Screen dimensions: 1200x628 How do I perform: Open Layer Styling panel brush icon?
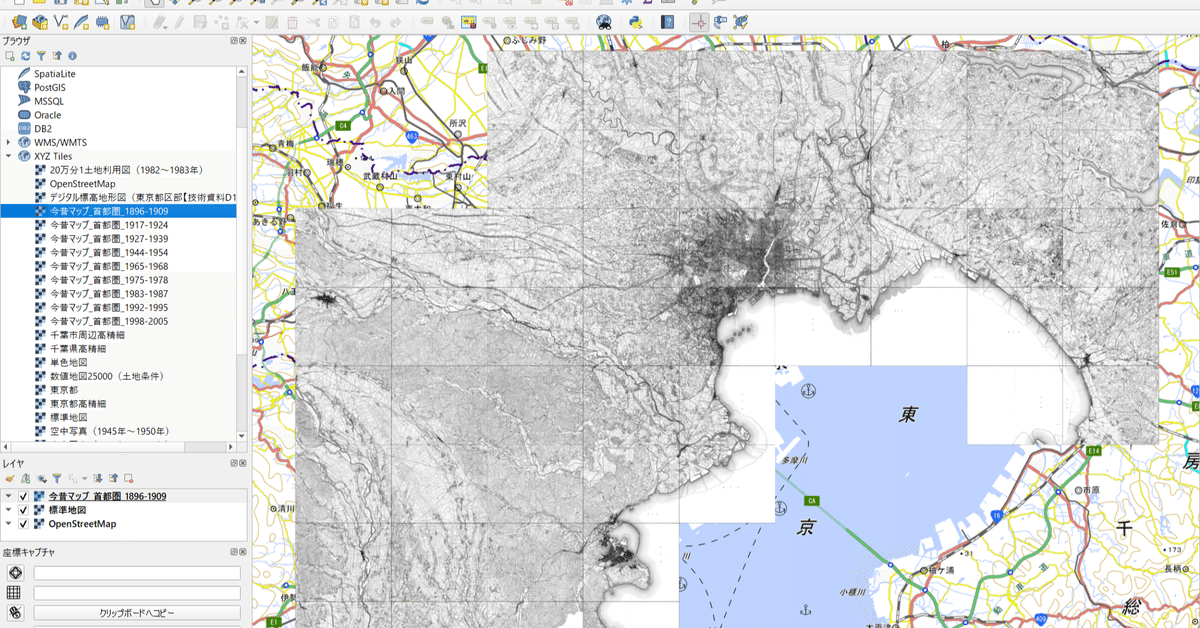[x=10, y=479]
